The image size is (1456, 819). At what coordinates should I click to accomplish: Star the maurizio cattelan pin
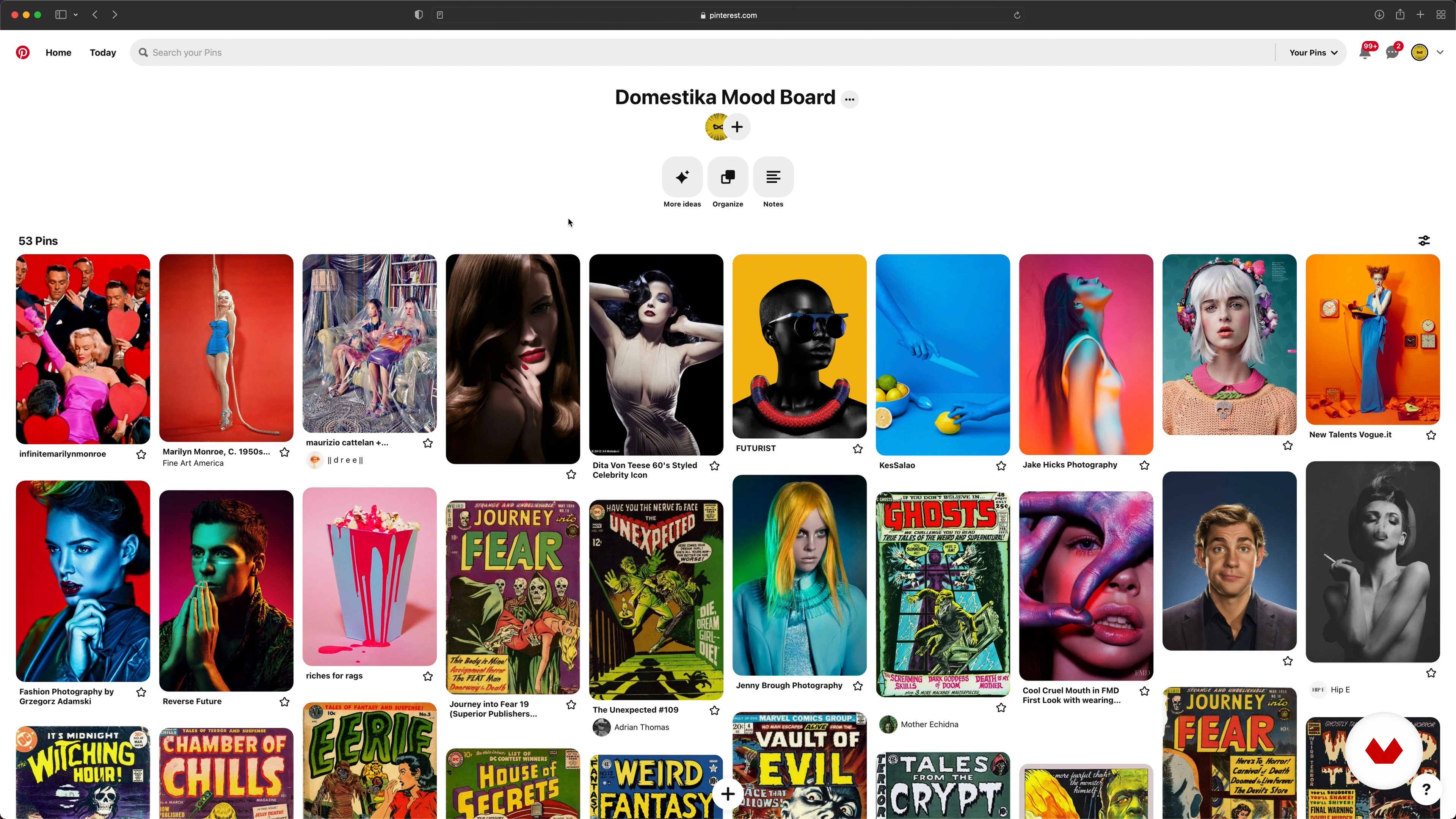(x=428, y=443)
